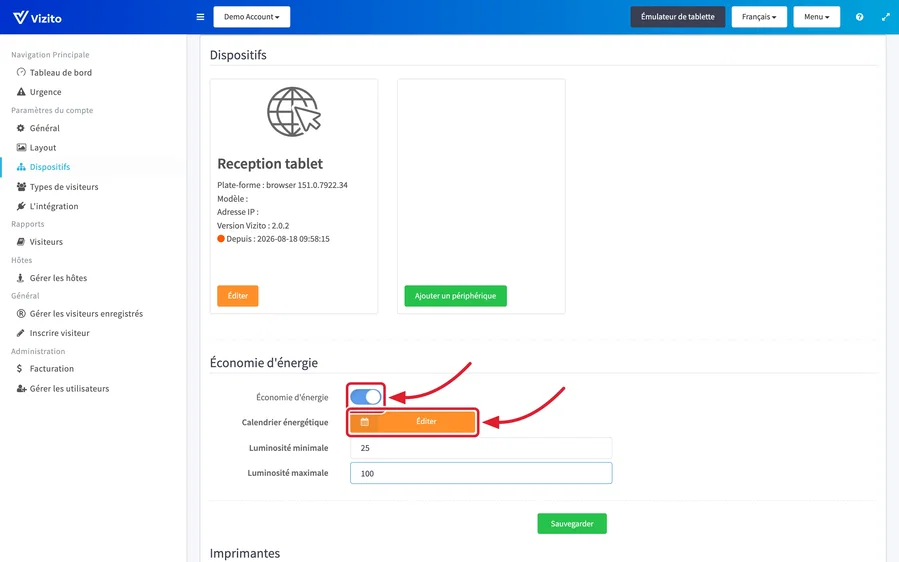Open the Menu dropdown
Viewport: 899px width, 562px height.
[816, 17]
